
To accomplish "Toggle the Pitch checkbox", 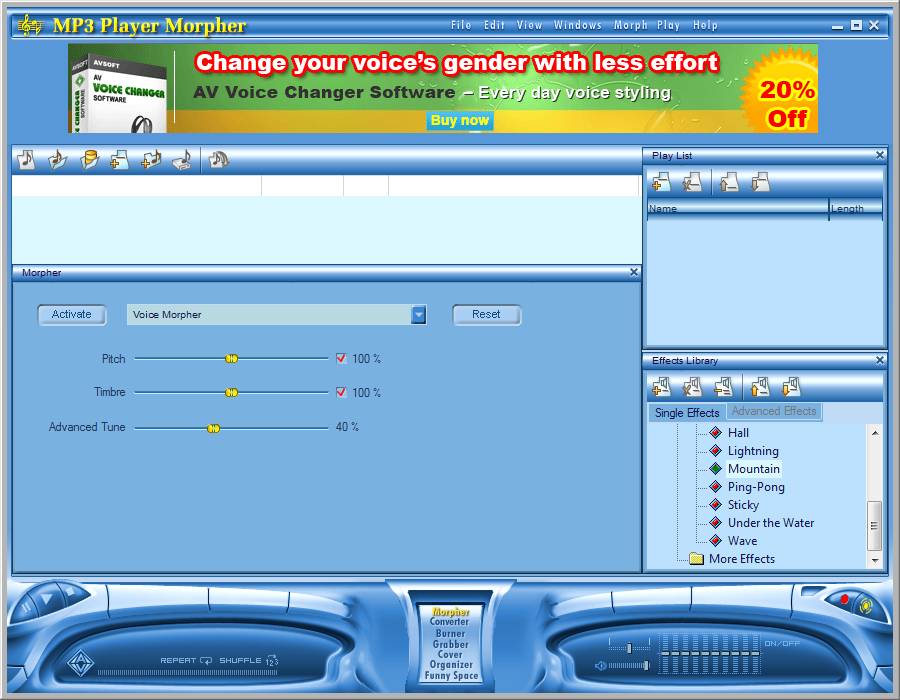I will coord(341,358).
